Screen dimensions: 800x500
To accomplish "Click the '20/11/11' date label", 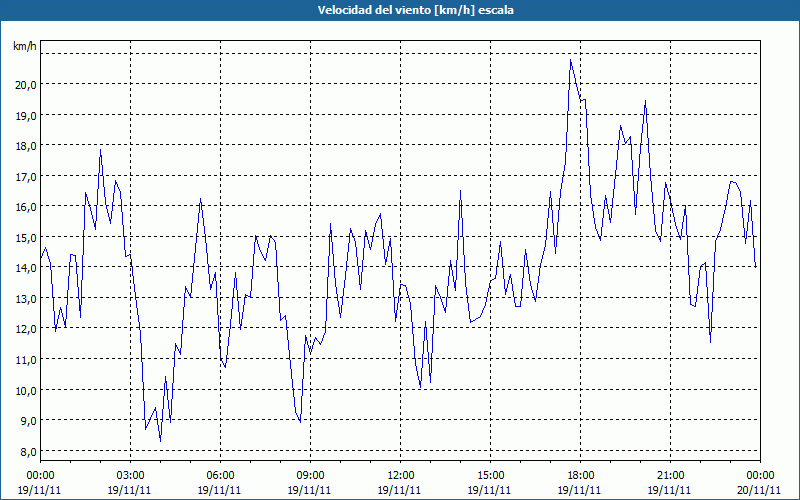I will (759, 490).
